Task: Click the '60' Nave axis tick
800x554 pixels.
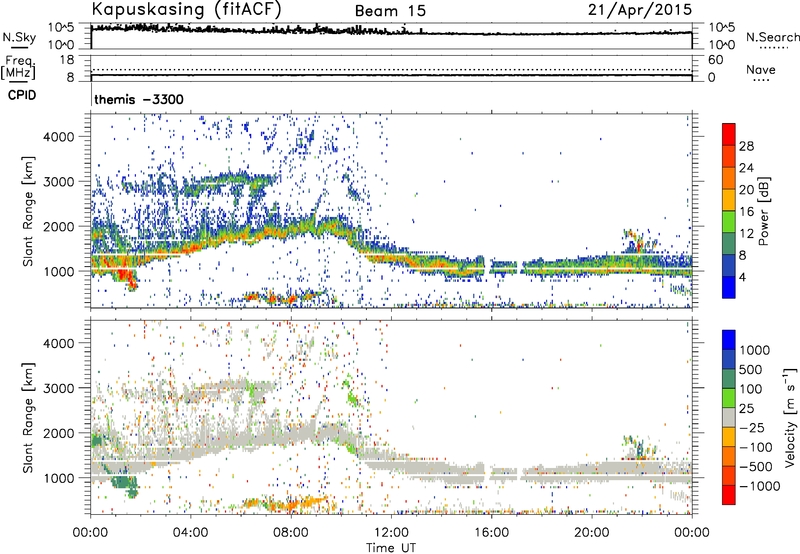Action: 715,60
